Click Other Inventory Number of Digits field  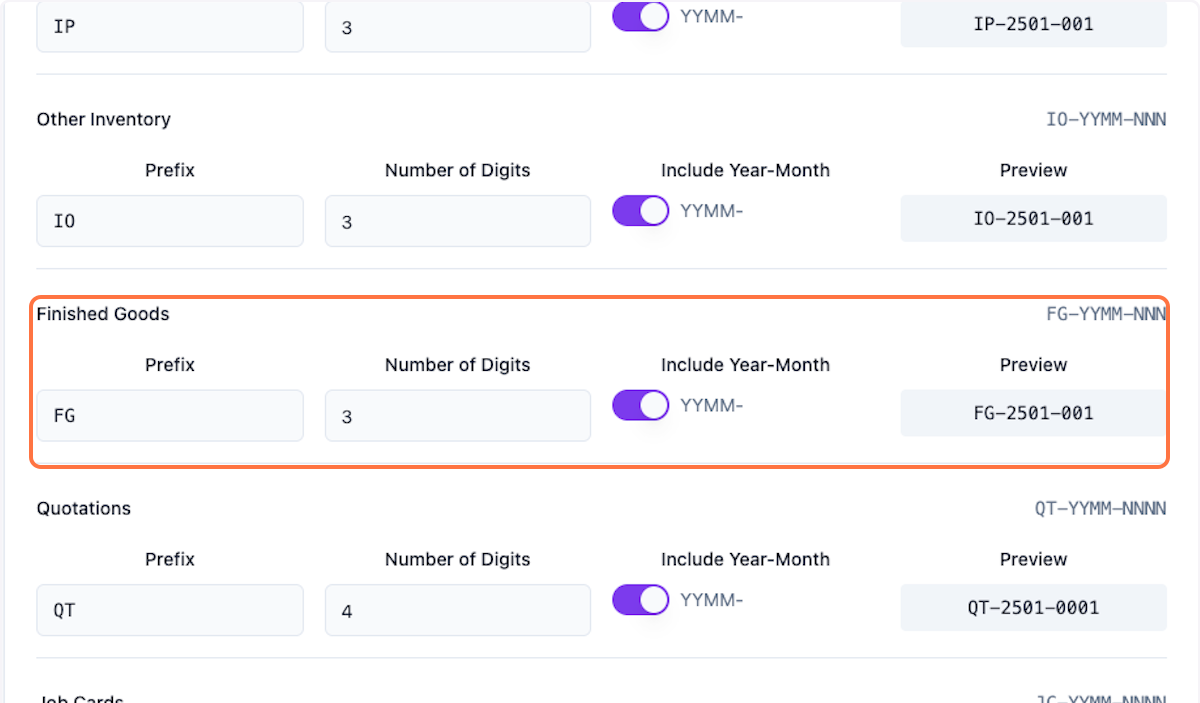pos(457,221)
